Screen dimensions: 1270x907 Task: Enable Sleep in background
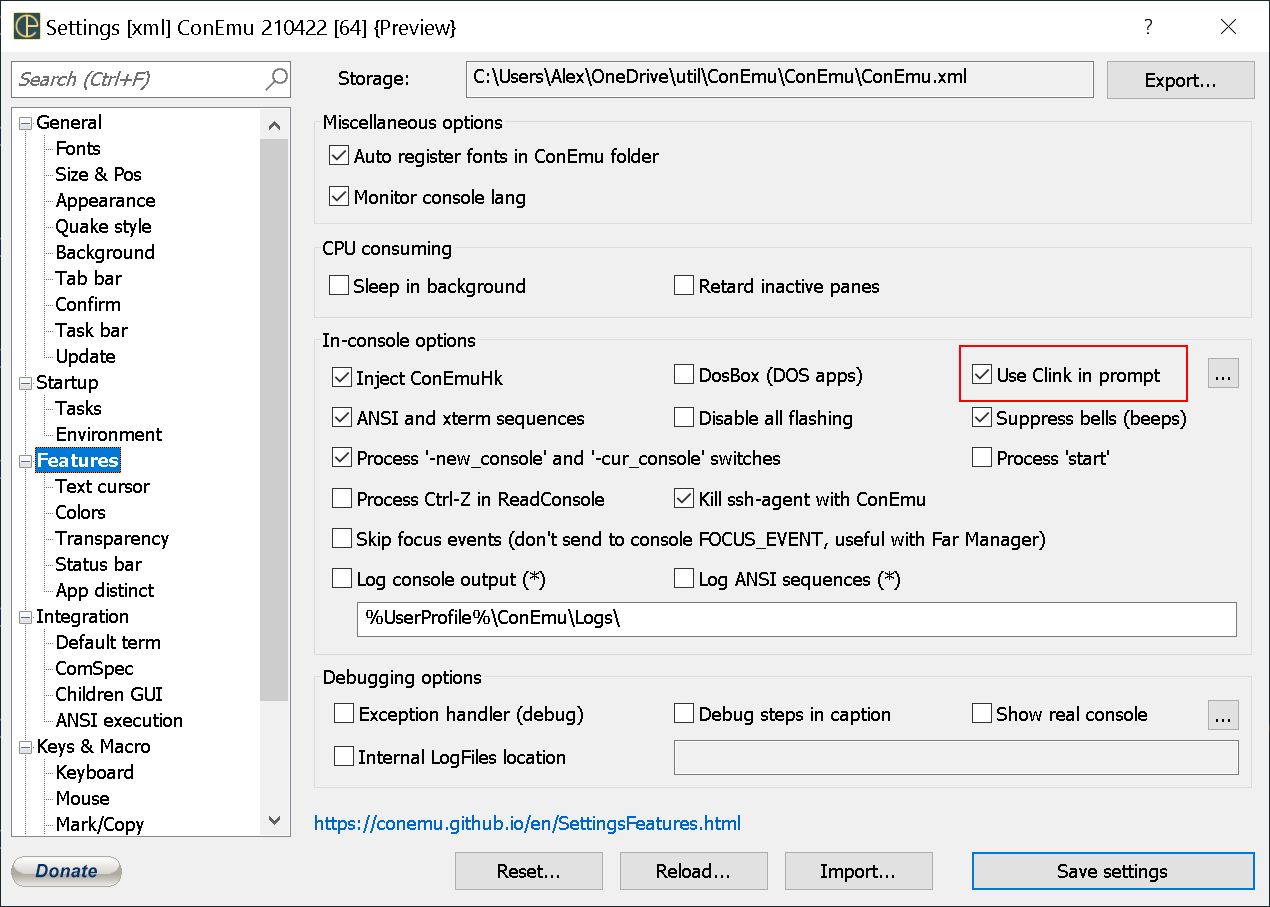(x=339, y=285)
